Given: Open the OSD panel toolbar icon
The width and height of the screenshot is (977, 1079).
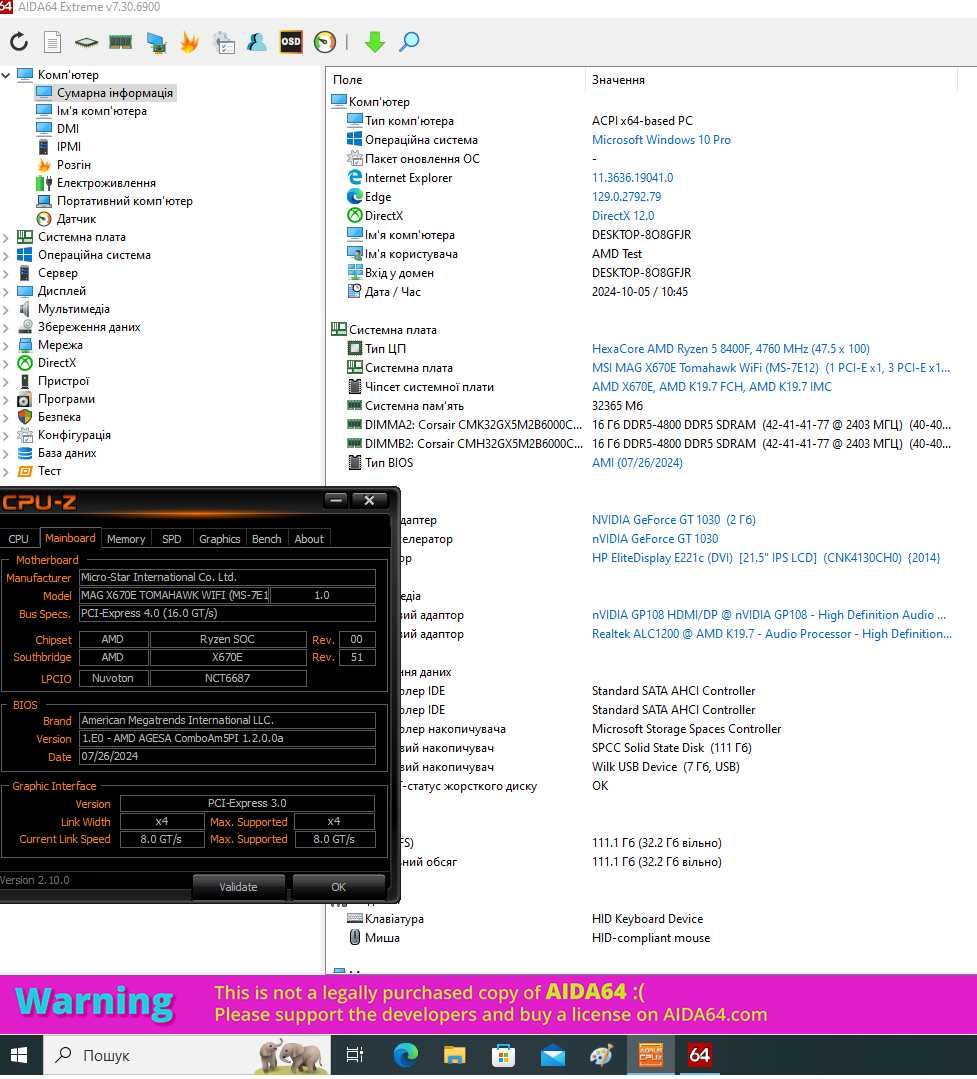Looking at the screenshot, I should [x=291, y=42].
